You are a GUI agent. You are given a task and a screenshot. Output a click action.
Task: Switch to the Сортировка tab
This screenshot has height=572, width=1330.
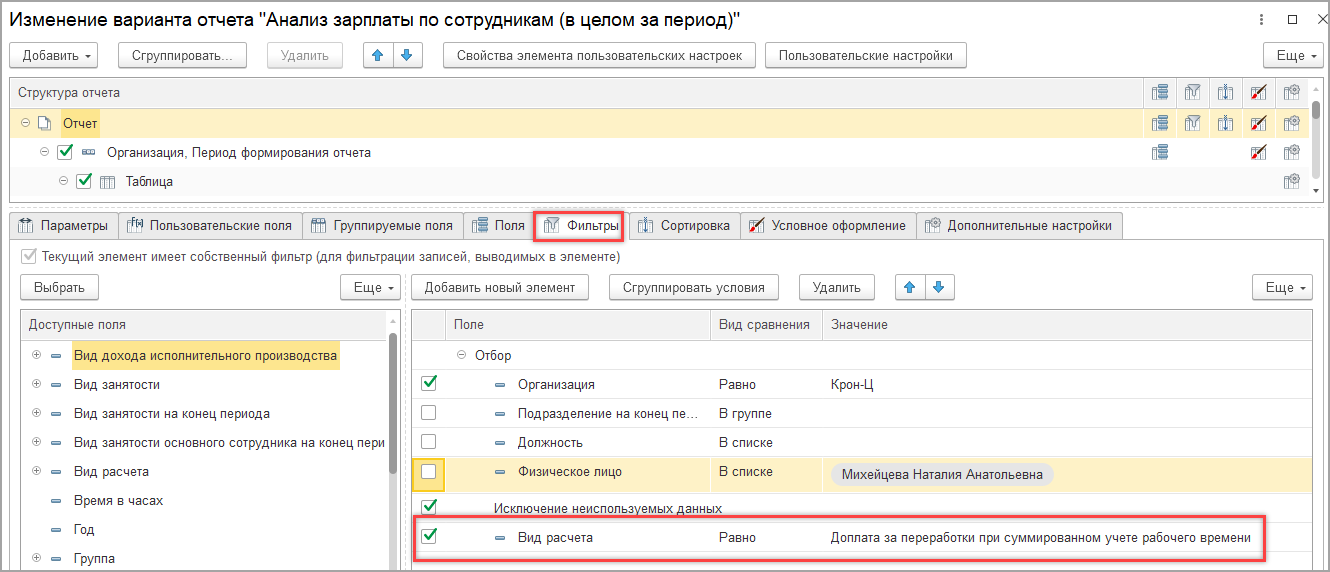tap(685, 225)
